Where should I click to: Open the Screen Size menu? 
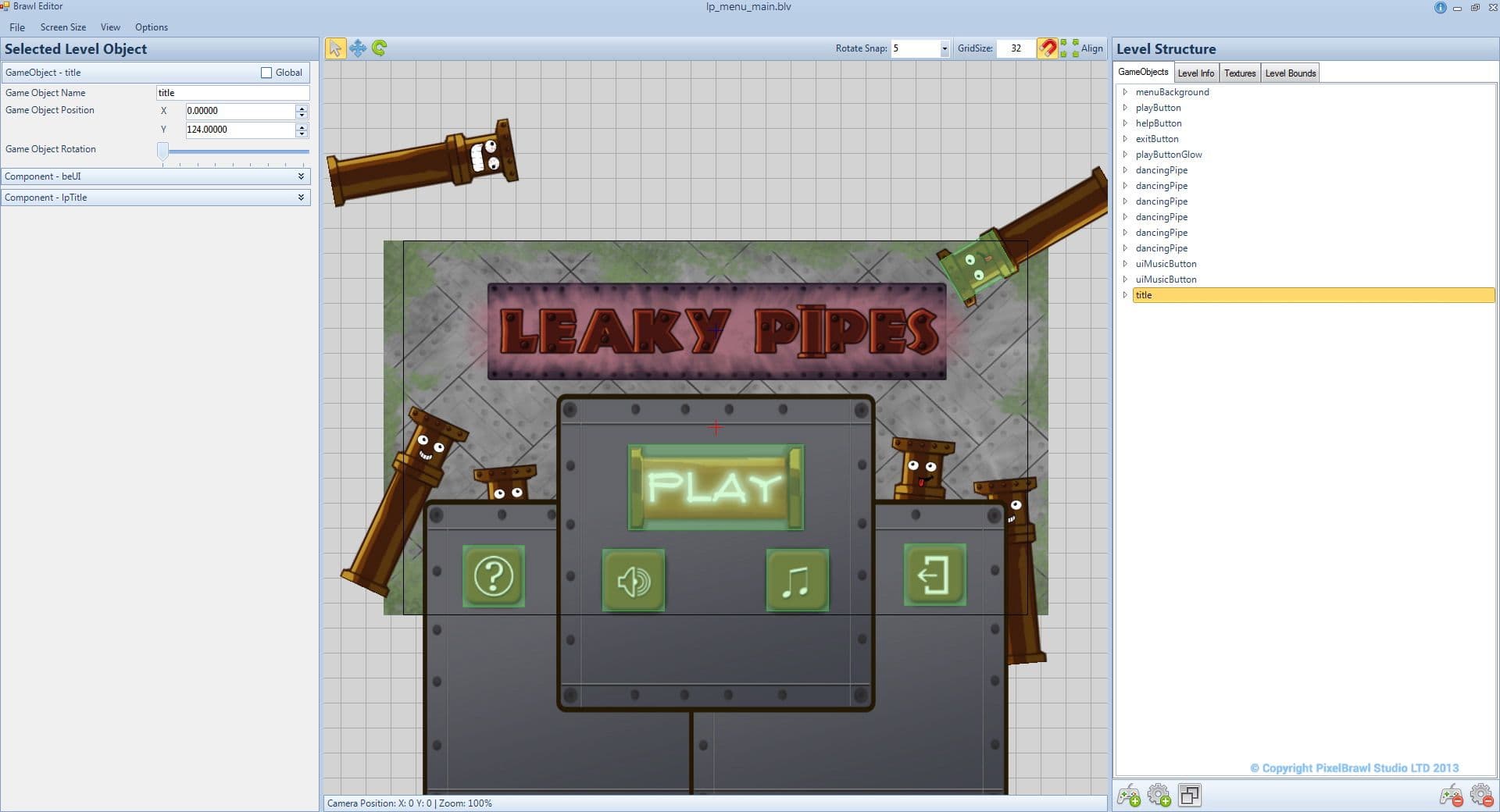(x=63, y=27)
